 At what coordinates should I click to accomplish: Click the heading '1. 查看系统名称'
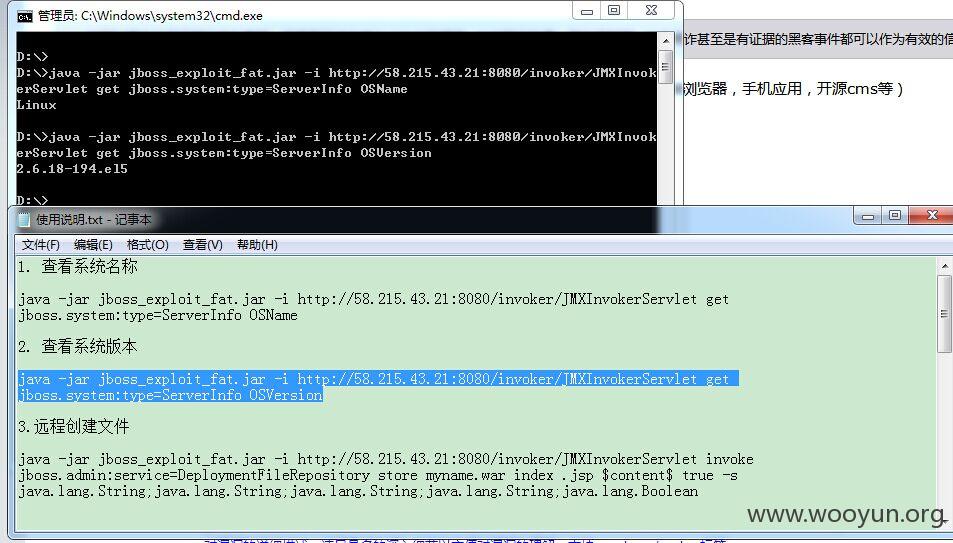(x=78, y=266)
